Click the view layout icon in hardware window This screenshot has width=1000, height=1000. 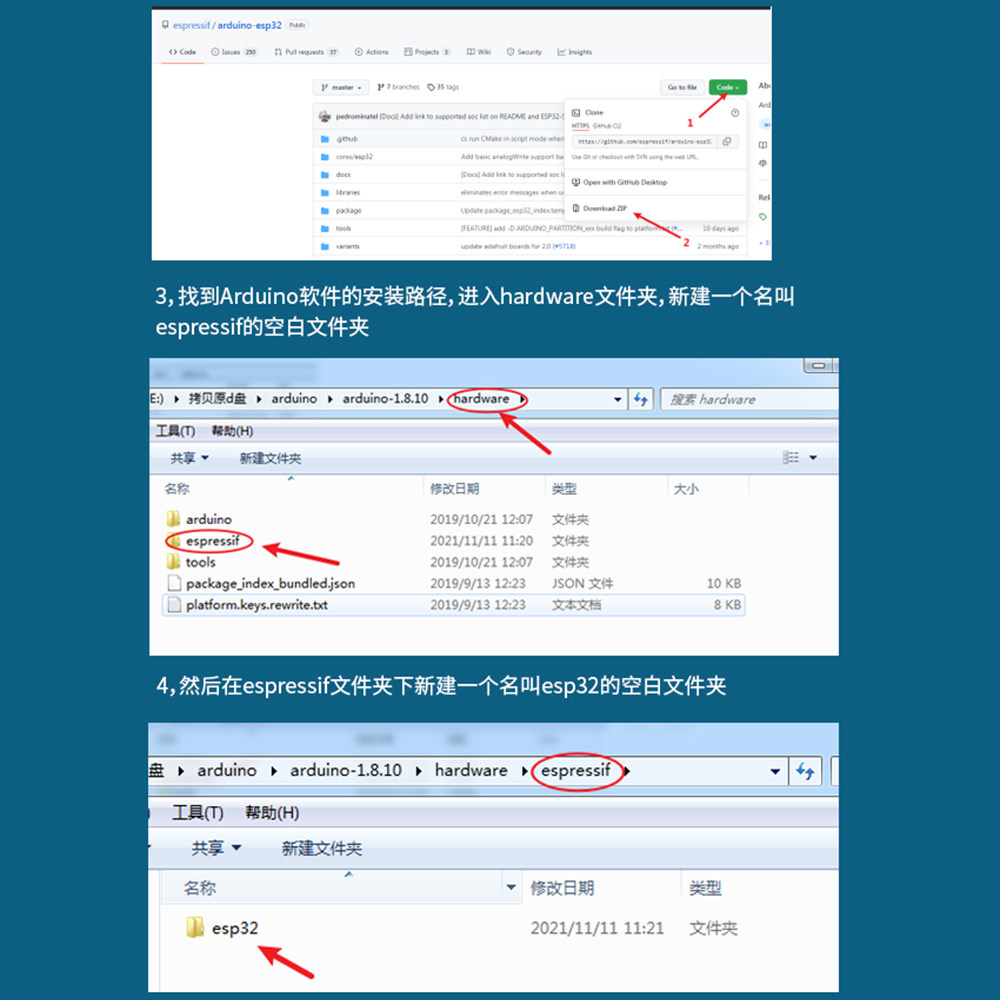coord(791,457)
